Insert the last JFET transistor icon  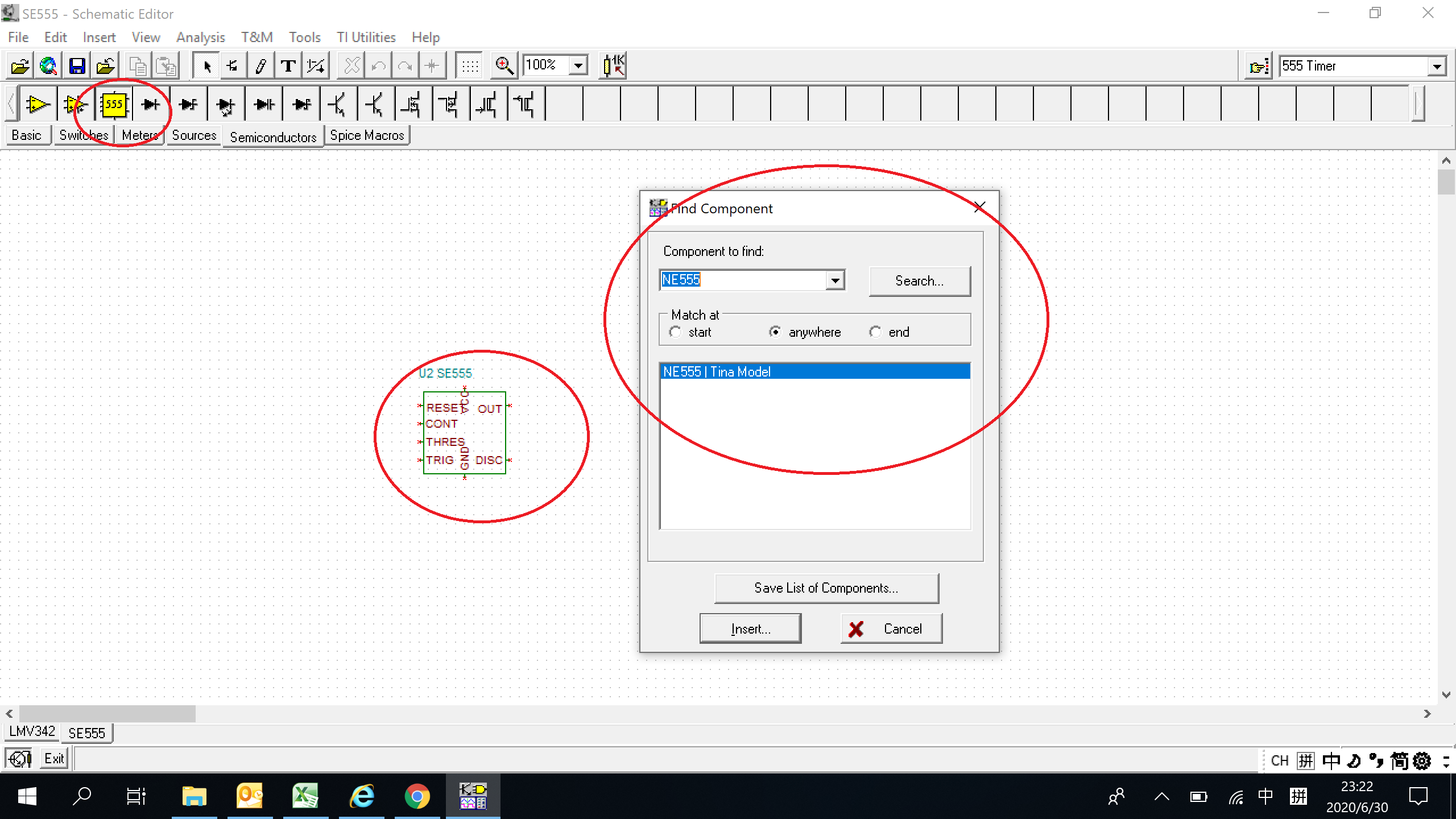527,105
